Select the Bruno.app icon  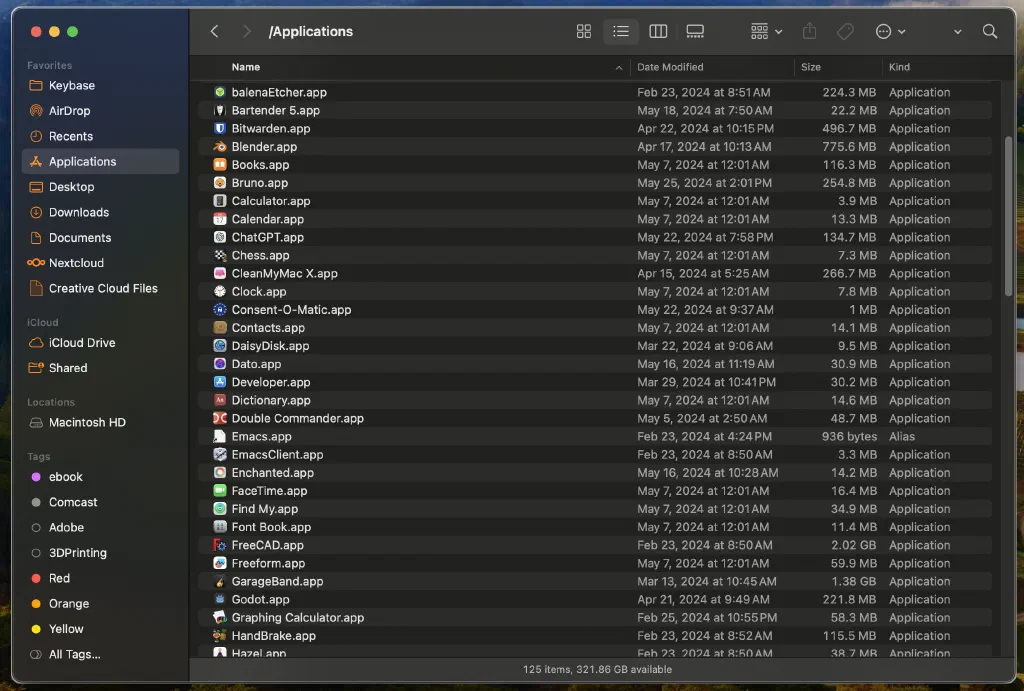tap(220, 183)
